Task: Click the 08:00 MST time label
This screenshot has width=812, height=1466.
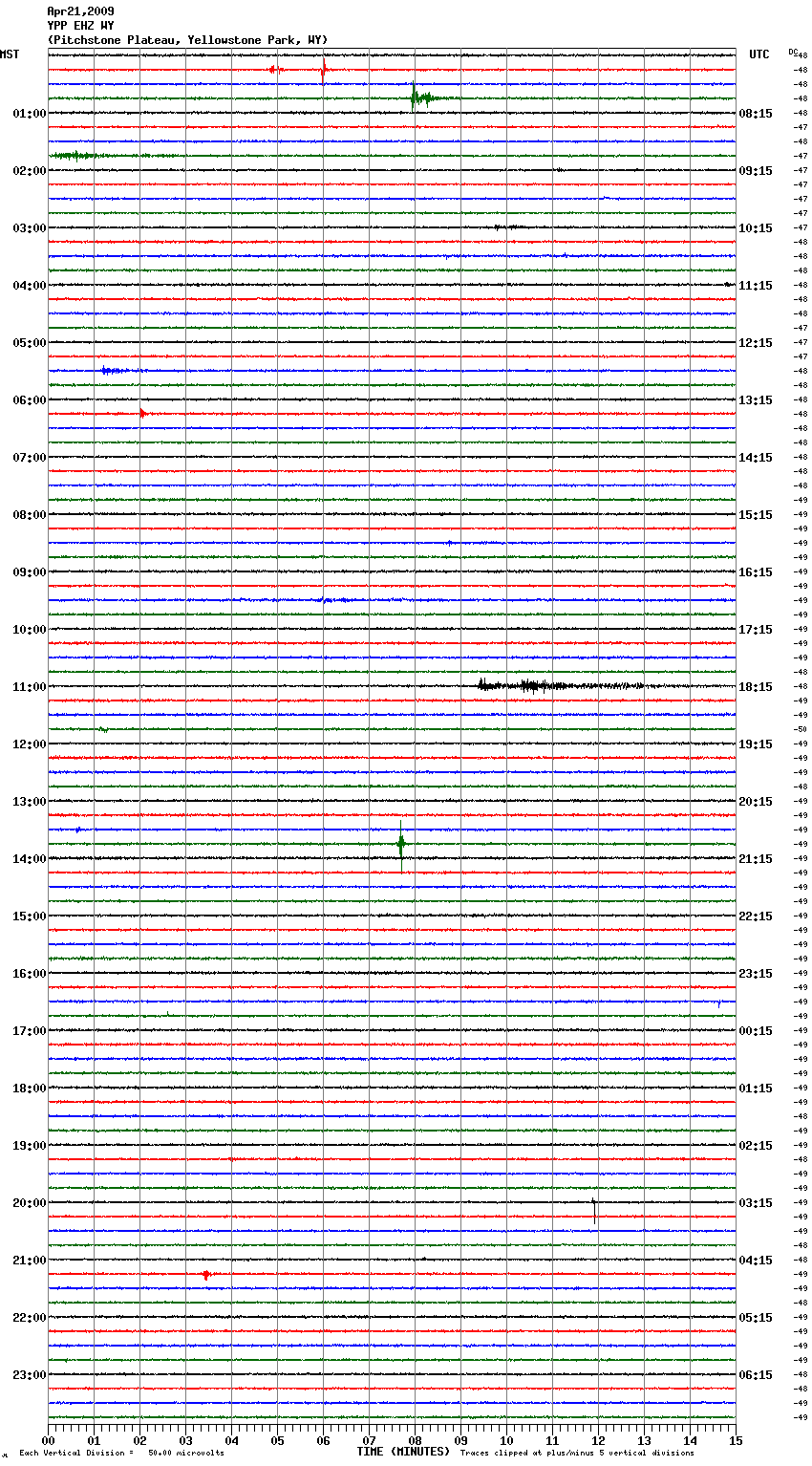Action: (x=30, y=515)
